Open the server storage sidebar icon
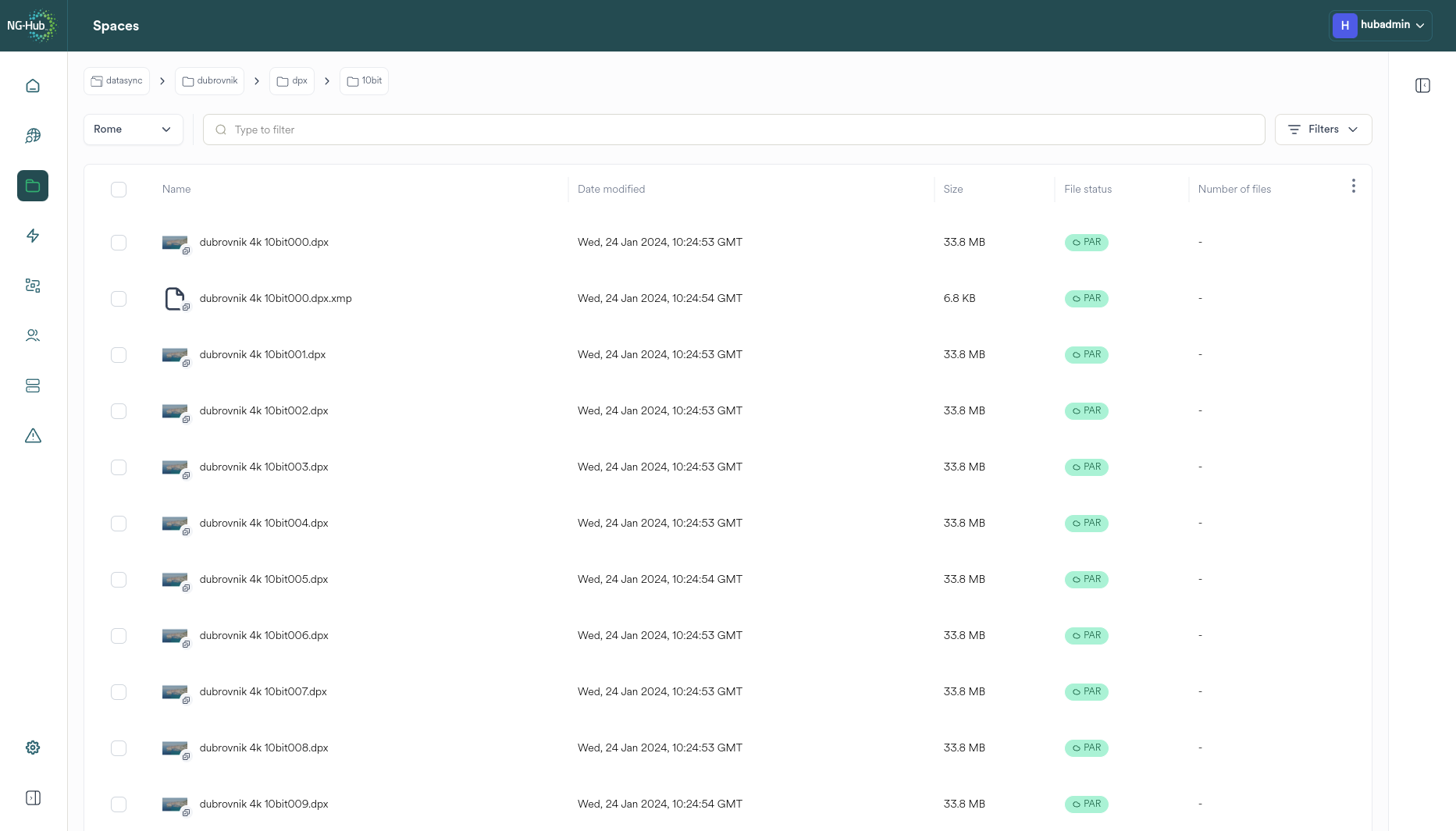Viewport: 1456px width, 831px height. (x=33, y=385)
